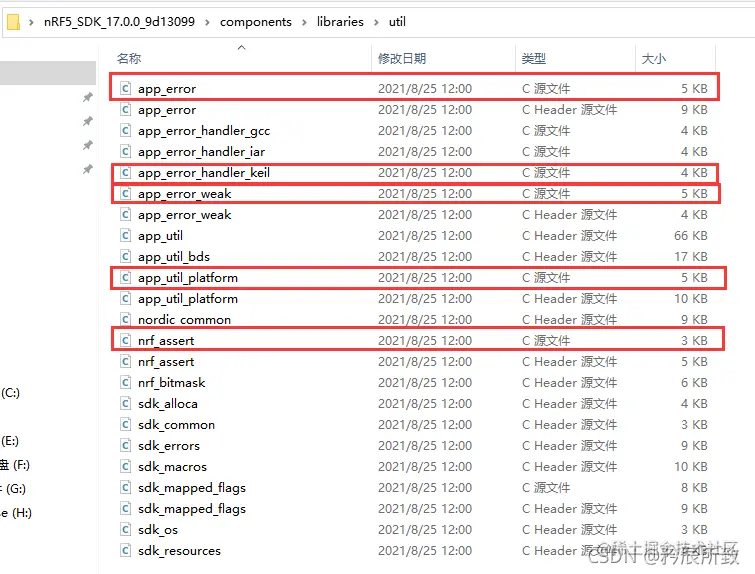
Task: Click the app_error_handler_keil file name
Action: [x=204, y=173]
